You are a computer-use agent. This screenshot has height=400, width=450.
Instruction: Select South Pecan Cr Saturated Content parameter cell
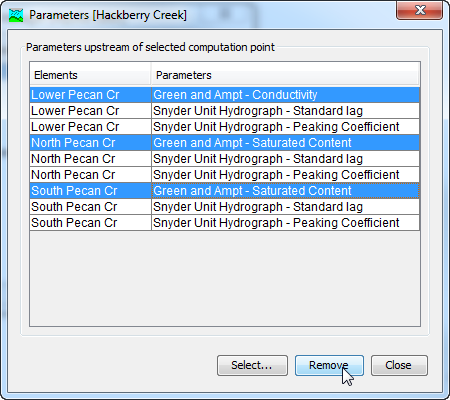click(286, 191)
